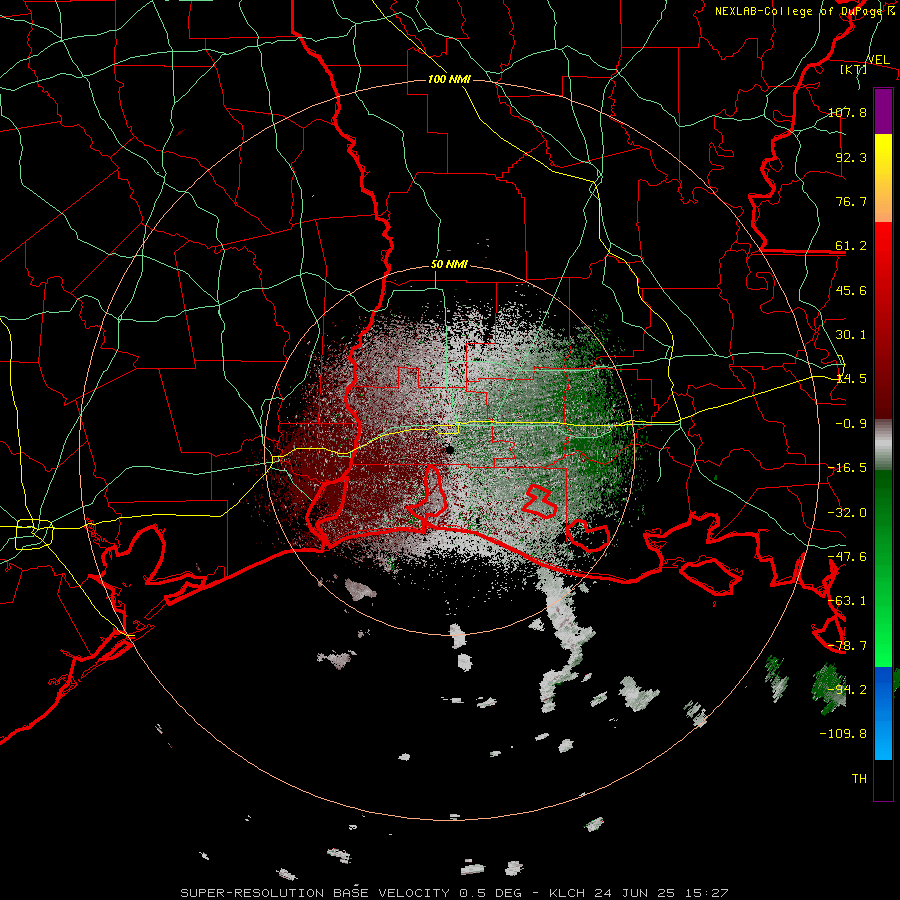The image size is (900, 900).
Task: Click the -94.2 value on velocity scale
Action: (847, 690)
